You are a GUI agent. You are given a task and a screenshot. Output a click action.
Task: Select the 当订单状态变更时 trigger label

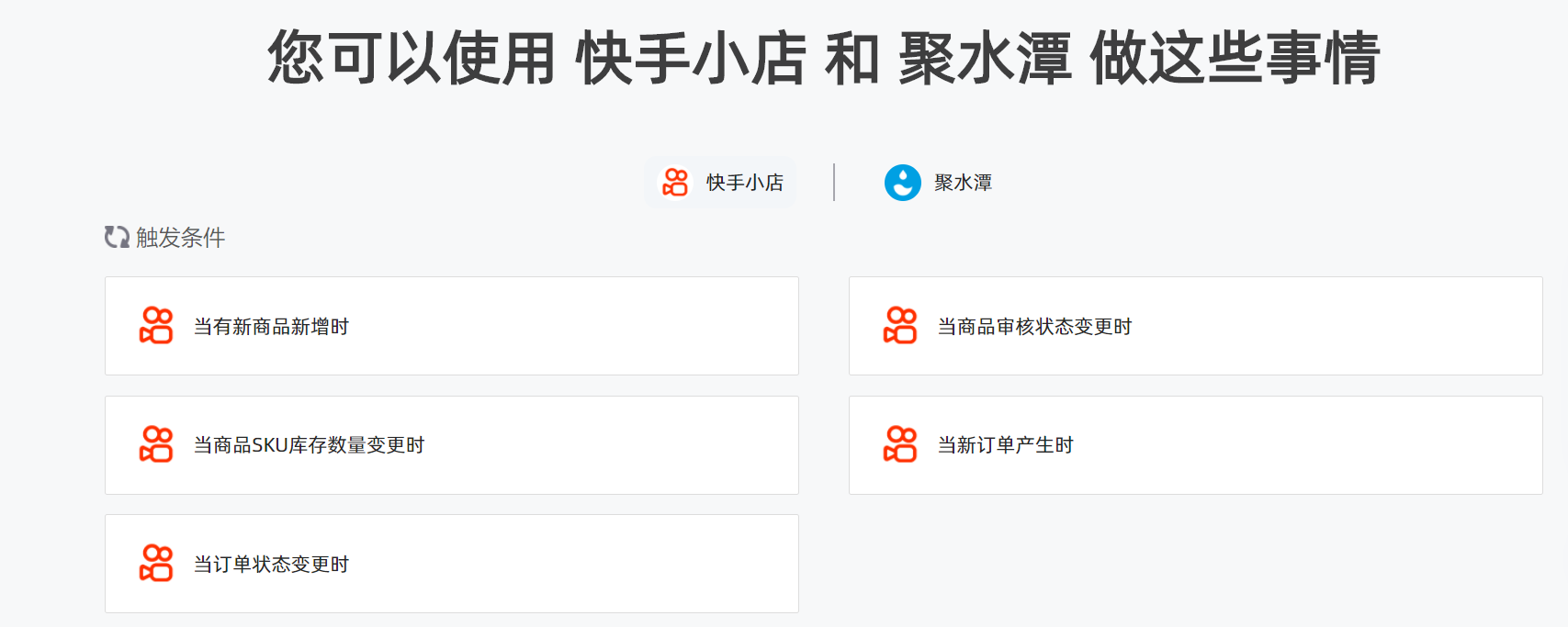click(271, 565)
